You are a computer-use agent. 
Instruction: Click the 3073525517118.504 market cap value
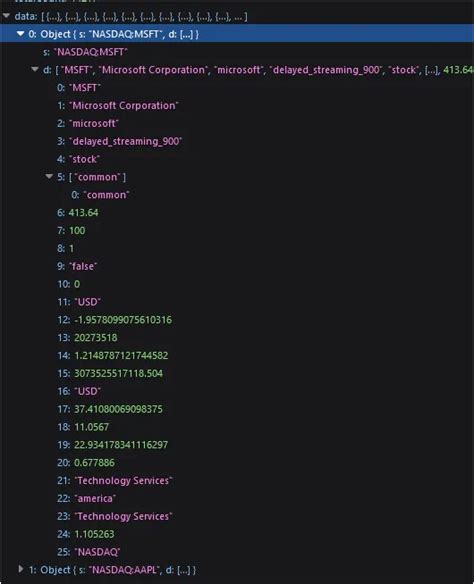pyautogui.click(x=118, y=373)
